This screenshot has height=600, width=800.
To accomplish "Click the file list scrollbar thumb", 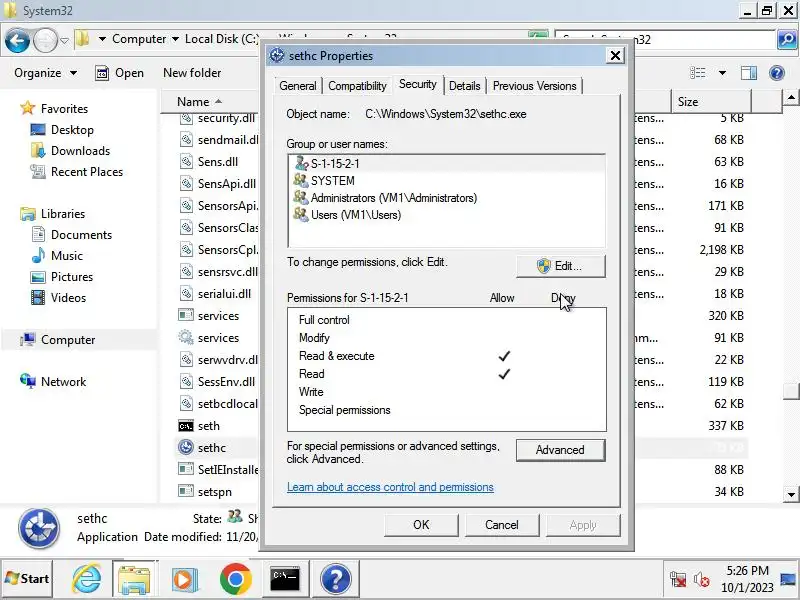I will click(x=791, y=391).
